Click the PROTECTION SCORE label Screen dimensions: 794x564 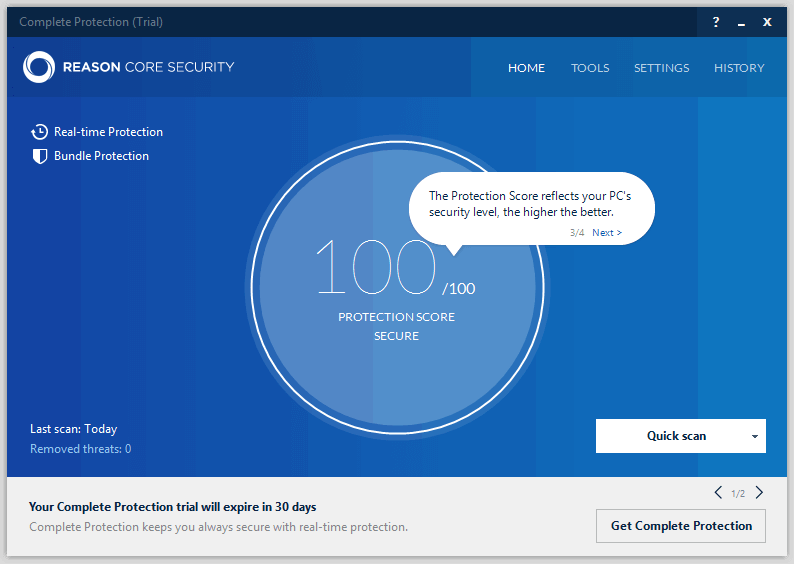click(396, 317)
